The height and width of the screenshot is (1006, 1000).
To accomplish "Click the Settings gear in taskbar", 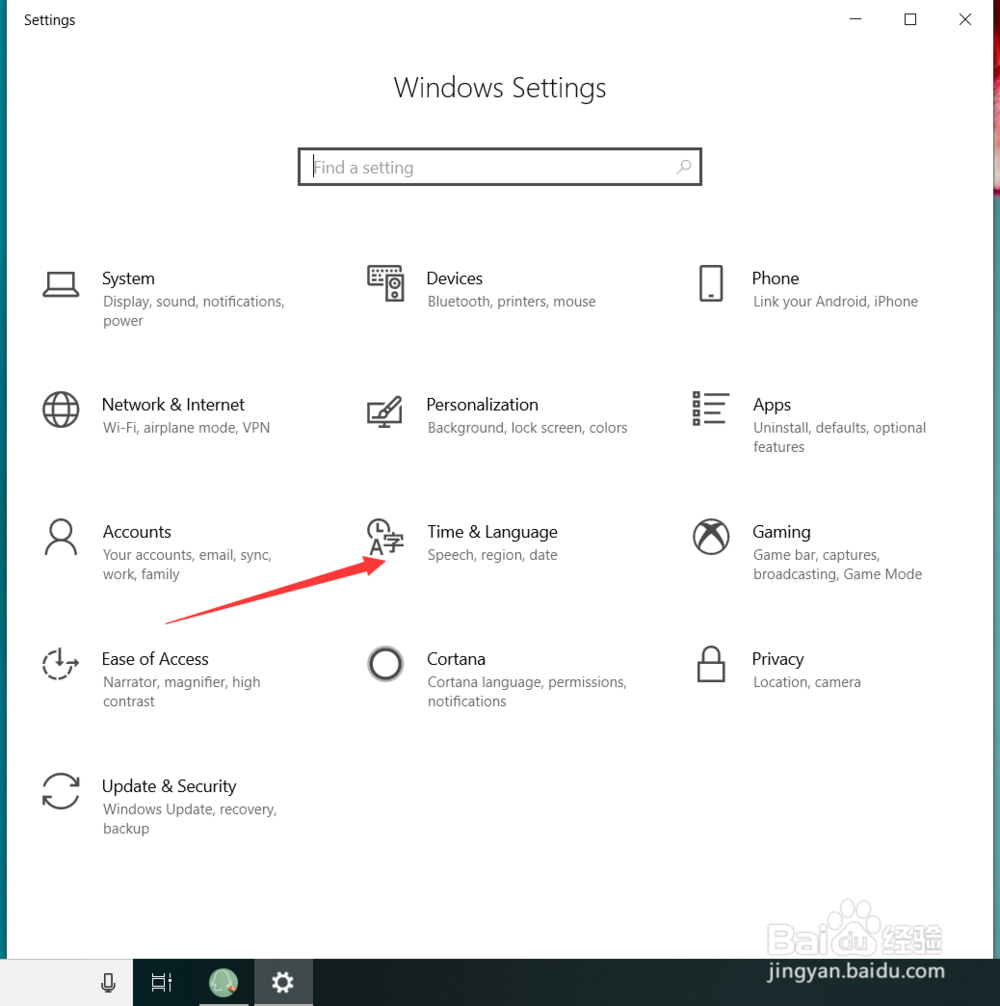I will [283, 982].
